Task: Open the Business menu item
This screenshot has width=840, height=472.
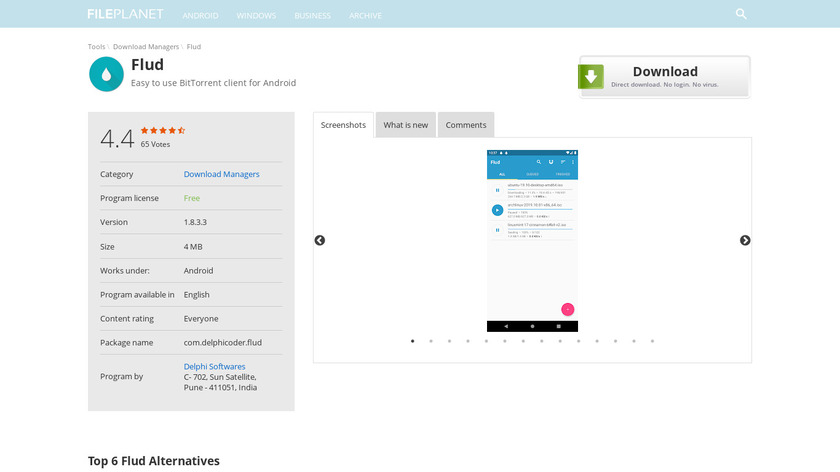Action: click(312, 16)
